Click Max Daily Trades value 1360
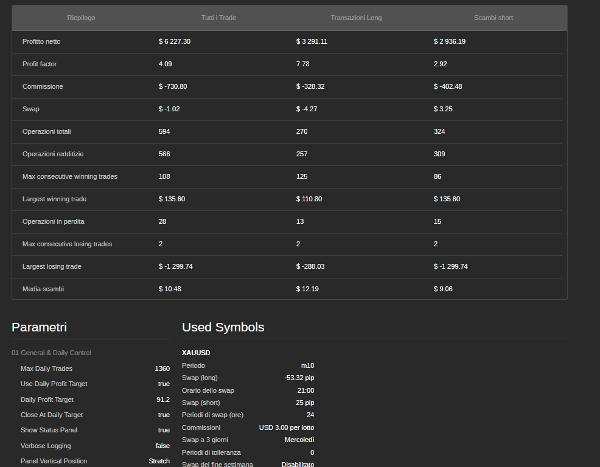600x467 pixels. (x=162, y=369)
